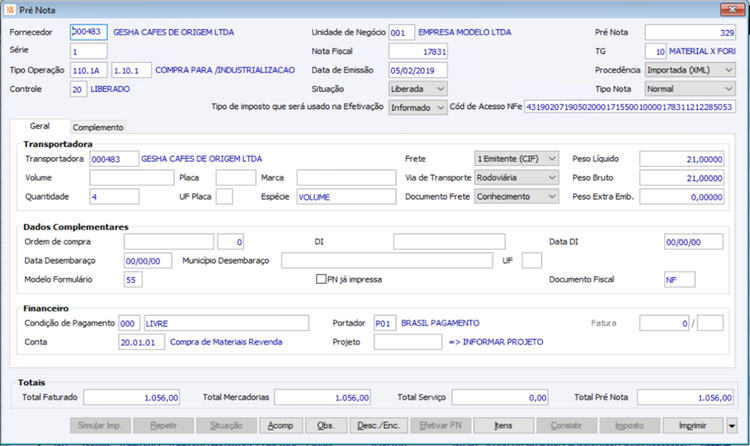750x446 pixels.
Task: Click the Consistir button
Action: [x=566, y=425]
